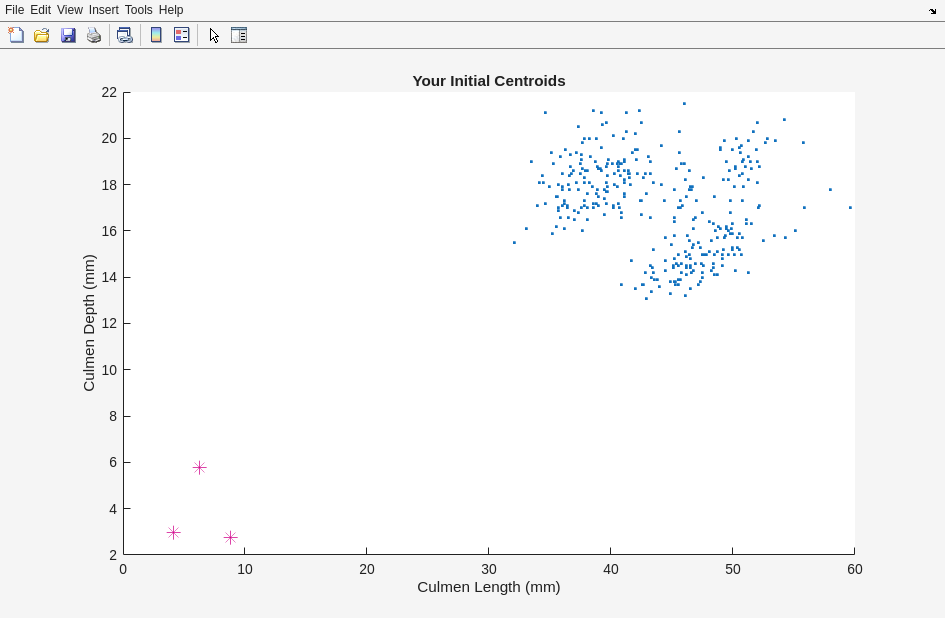Save the figure using the floppy disk icon
The width and height of the screenshot is (945, 618).
click(x=68, y=35)
